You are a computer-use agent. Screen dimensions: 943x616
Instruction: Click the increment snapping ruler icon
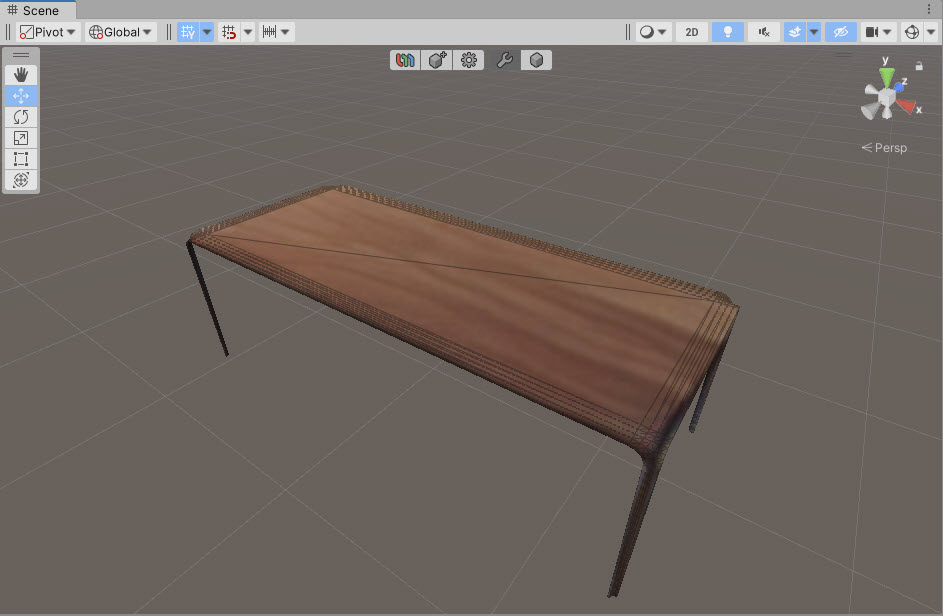tap(269, 32)
